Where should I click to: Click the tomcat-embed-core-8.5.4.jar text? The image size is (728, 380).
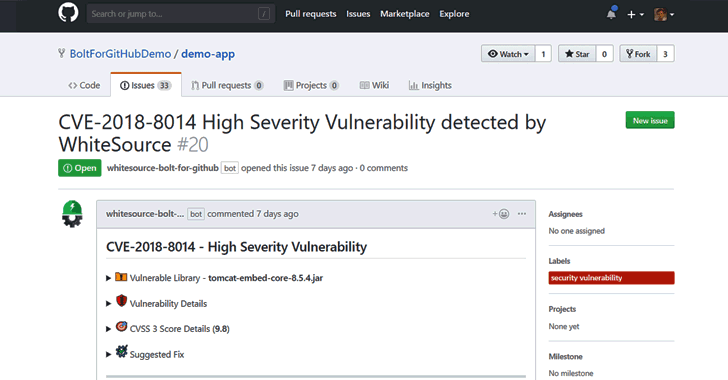(x=266, y=278)
